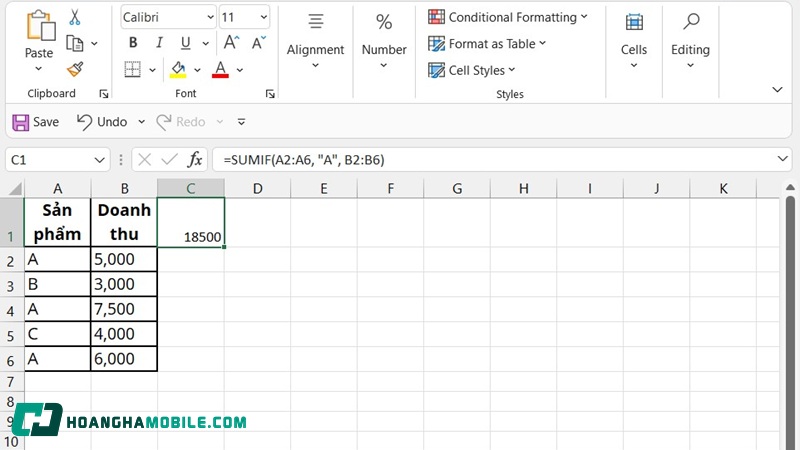Open Alignment group menu
The width and height of the screenshot is (800, 450).
click(x=315, y=42)
